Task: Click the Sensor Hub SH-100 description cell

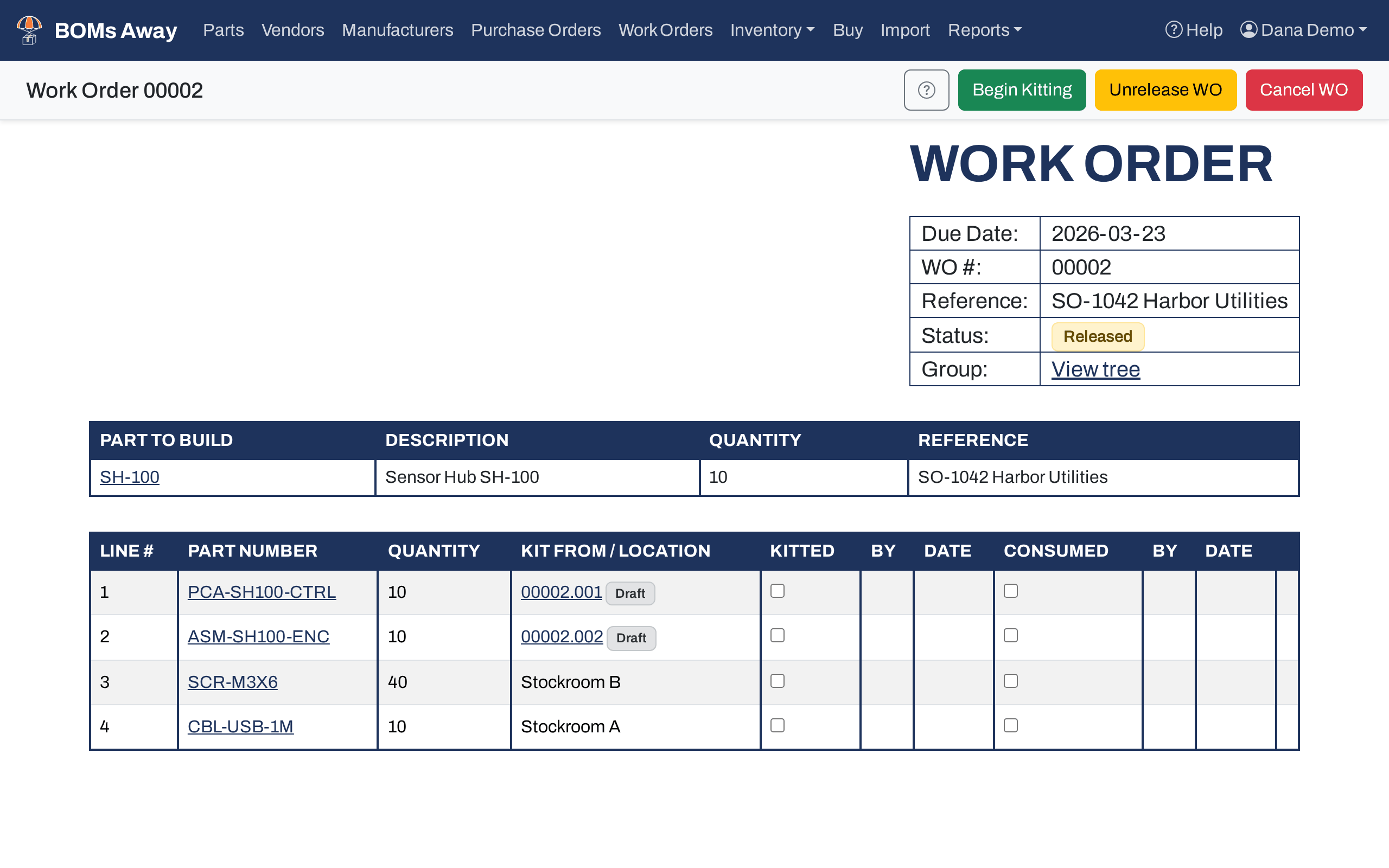Action: click(537, 477)
